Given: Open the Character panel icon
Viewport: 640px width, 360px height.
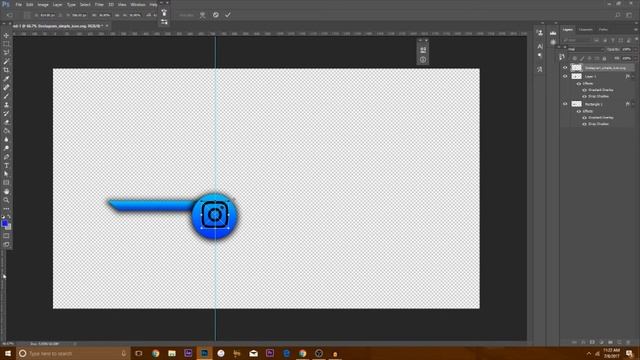Looking at the screenshot, I should 540,46.
